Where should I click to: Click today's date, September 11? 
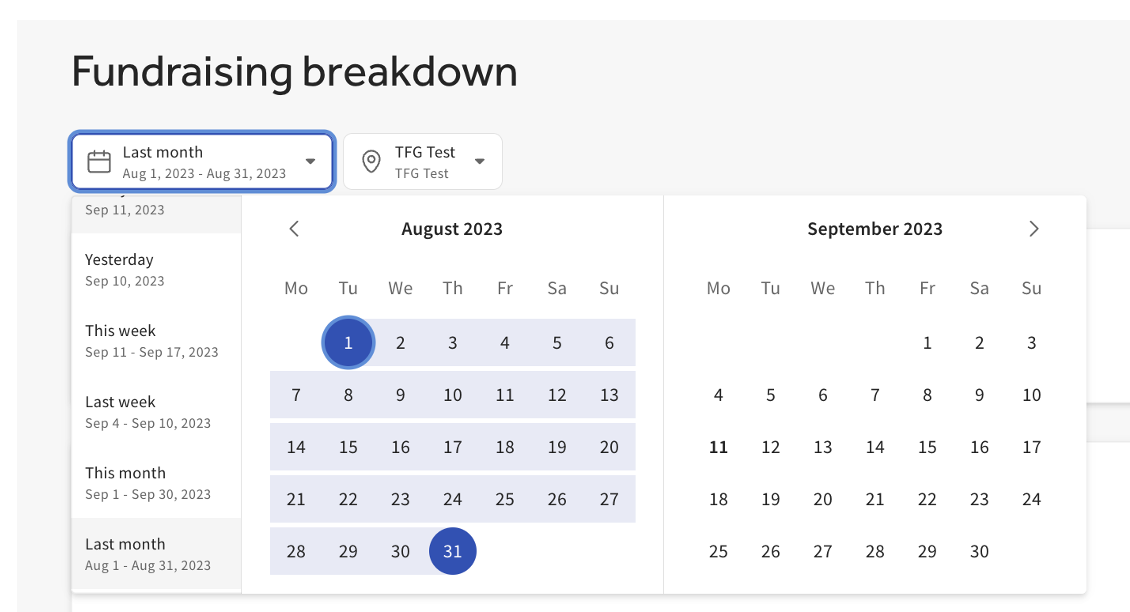718,447
